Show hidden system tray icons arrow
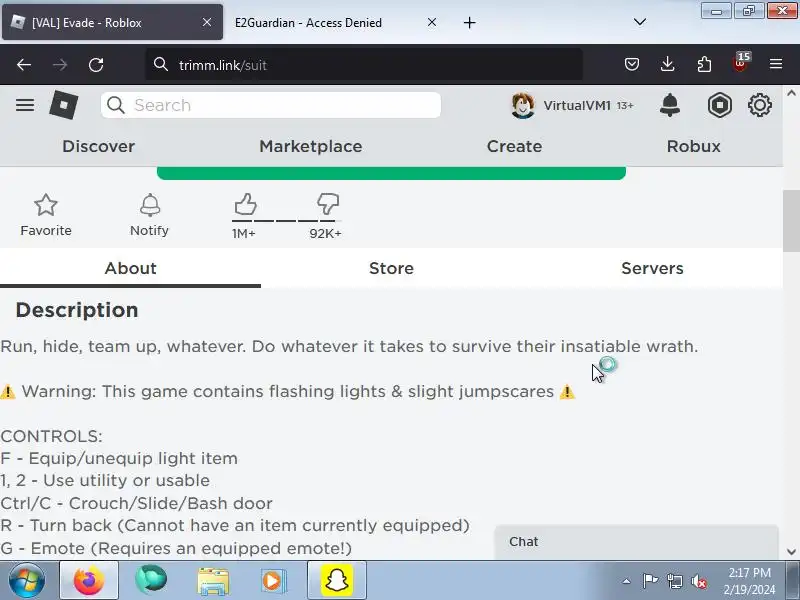This screenshot has width=800, height=600. coord(627,581)
